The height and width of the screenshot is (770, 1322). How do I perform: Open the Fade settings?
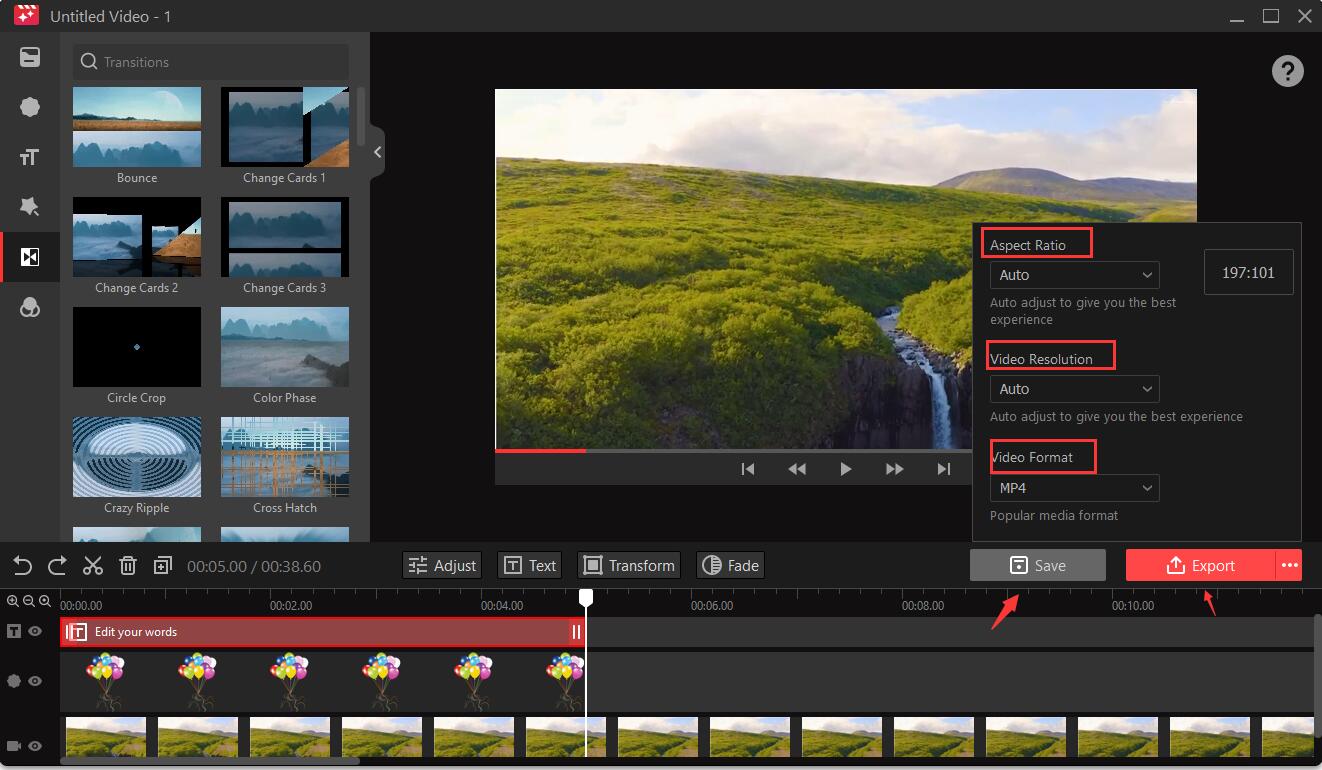[x=730, y=565]
